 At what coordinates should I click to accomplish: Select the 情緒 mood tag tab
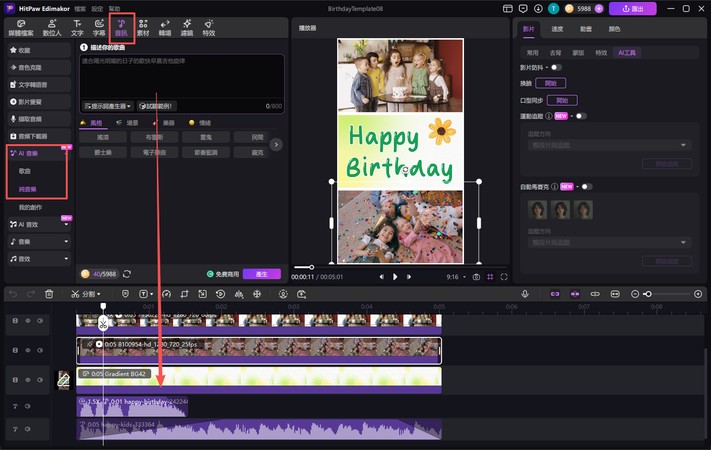click(x=200, y=123)
